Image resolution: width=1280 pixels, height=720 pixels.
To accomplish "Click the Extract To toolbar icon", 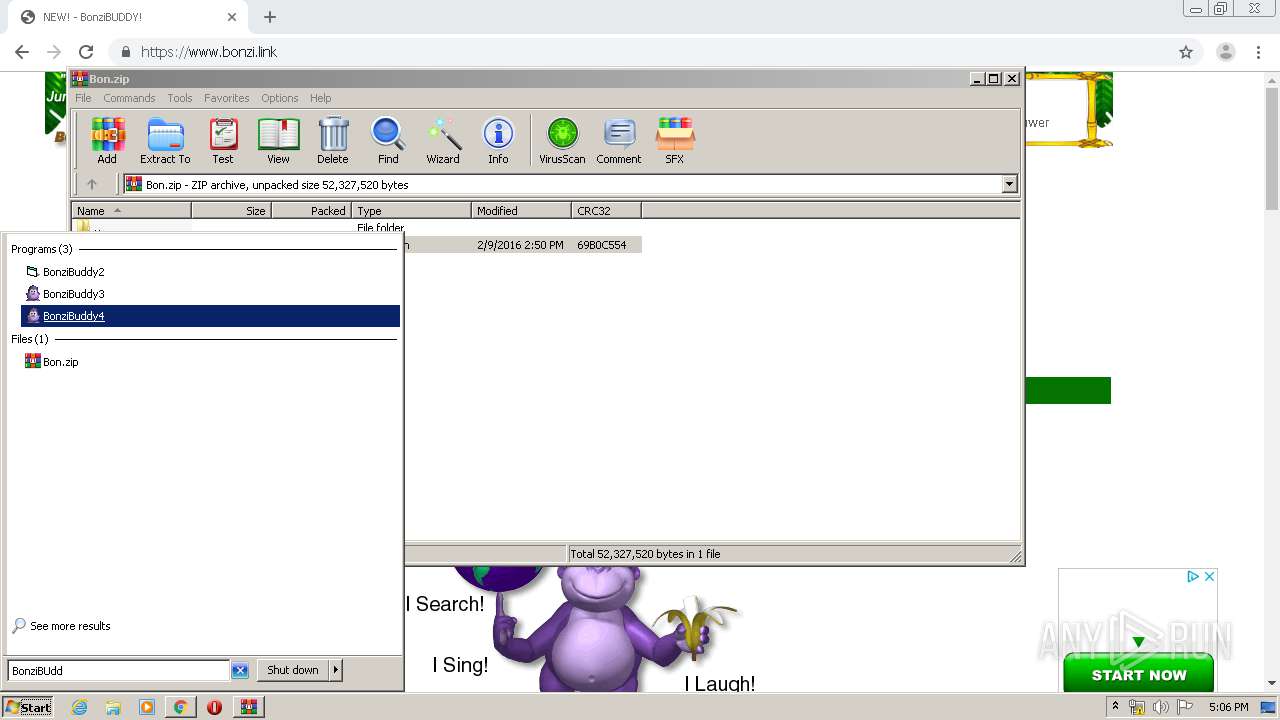I will (x=165, y=140).
